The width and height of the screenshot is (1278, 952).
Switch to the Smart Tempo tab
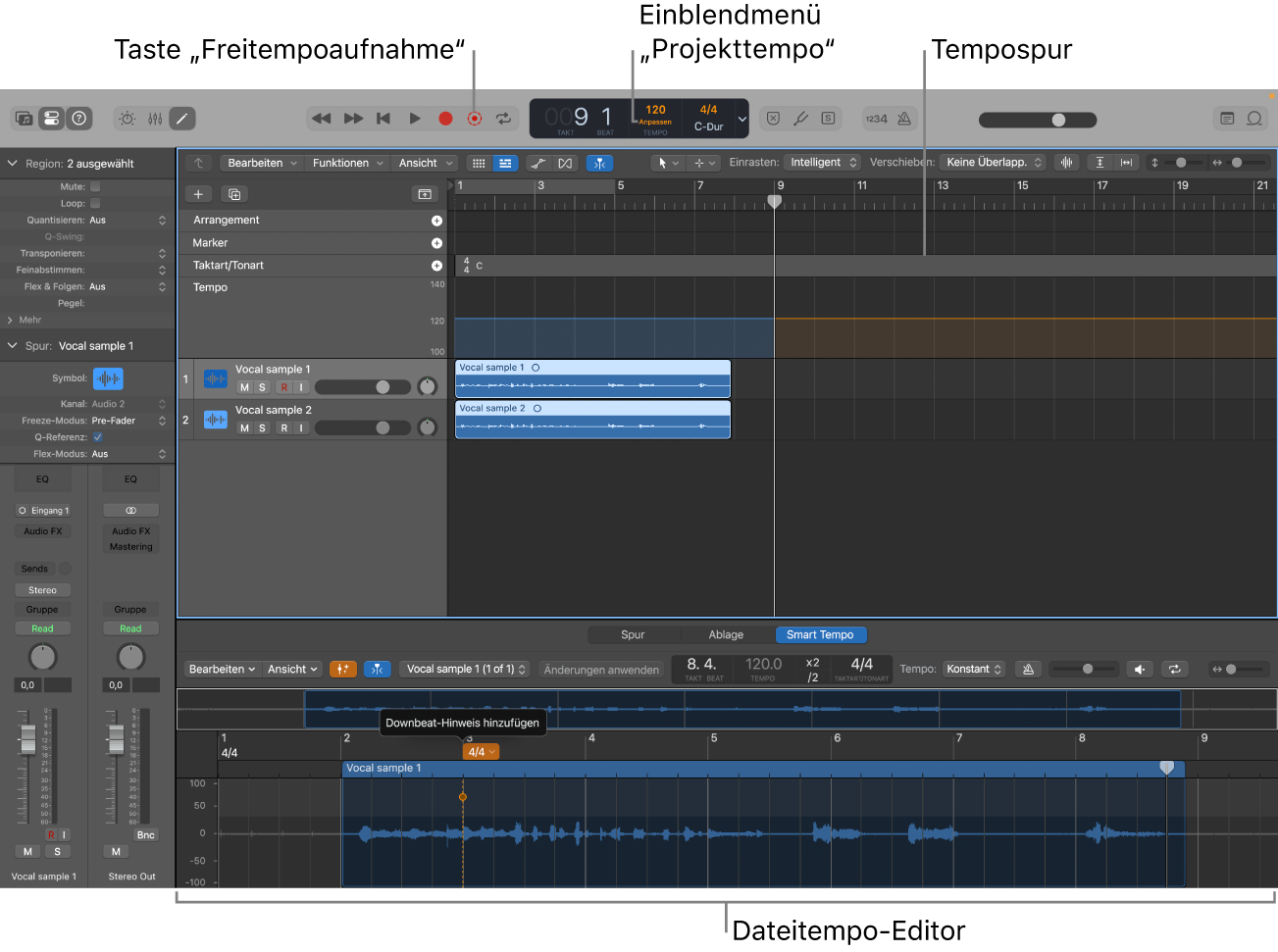point(820,634)
